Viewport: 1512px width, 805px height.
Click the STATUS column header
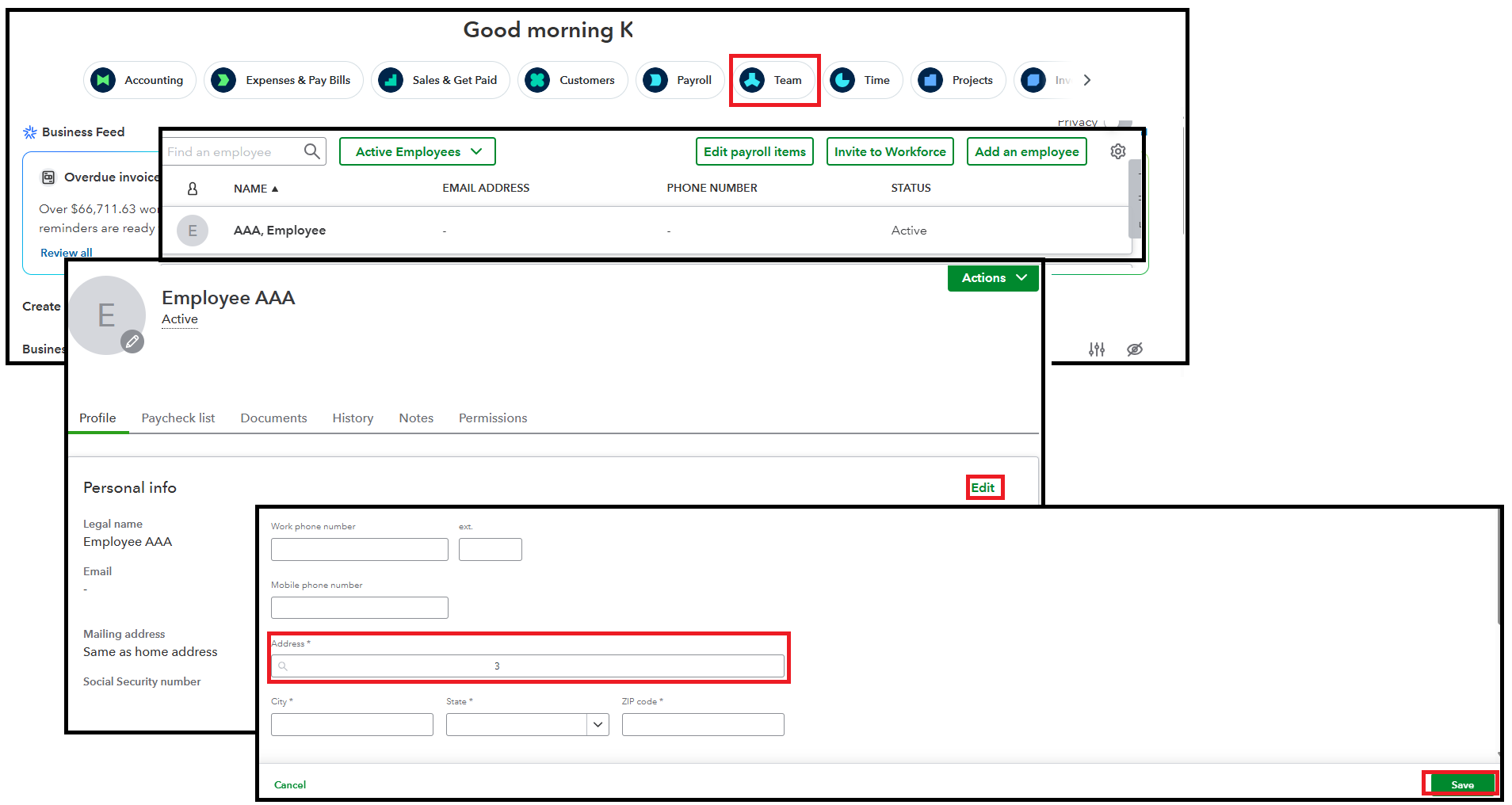pos(911,189)
